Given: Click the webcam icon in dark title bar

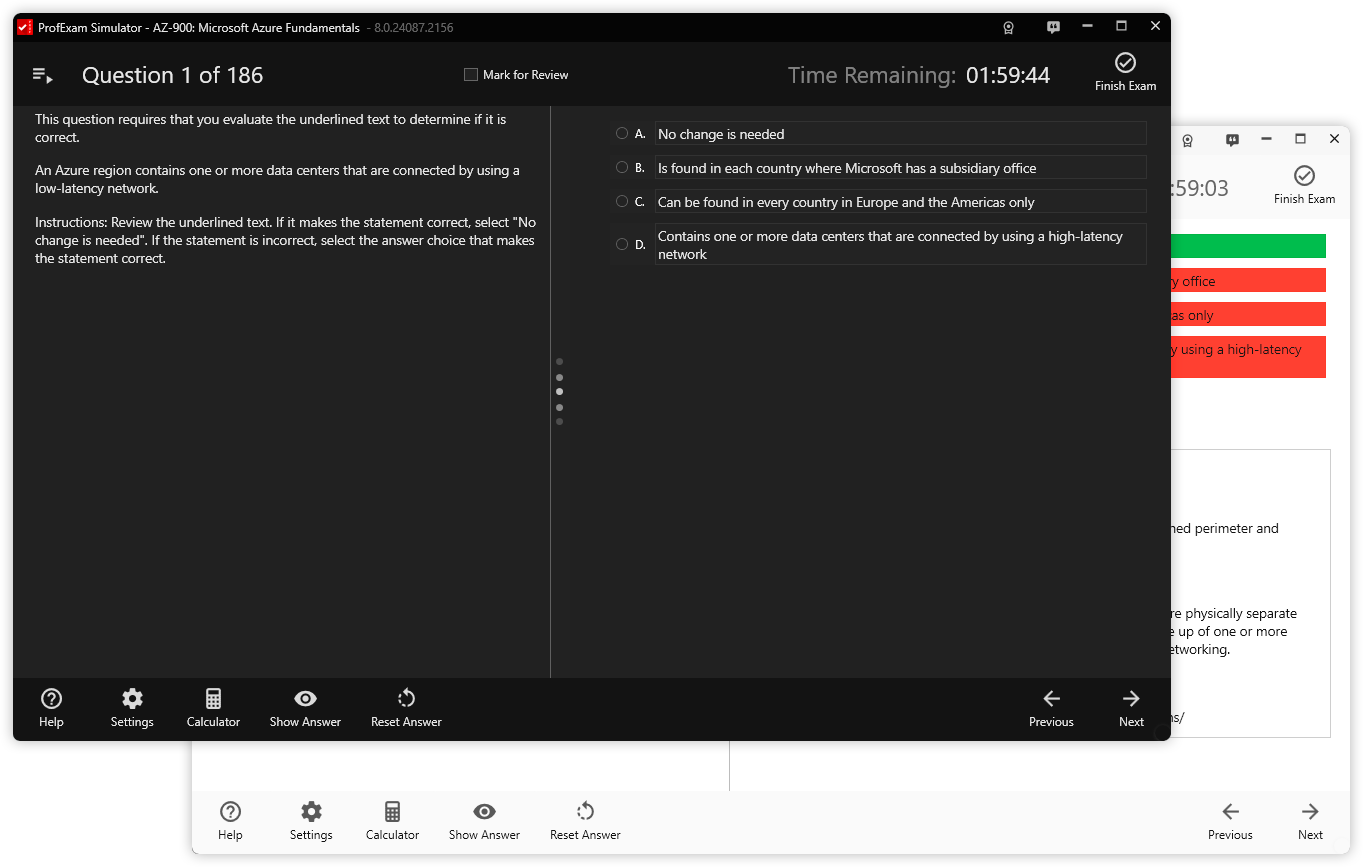Looking at the screenshot, I should click(x=1009, y=28).
